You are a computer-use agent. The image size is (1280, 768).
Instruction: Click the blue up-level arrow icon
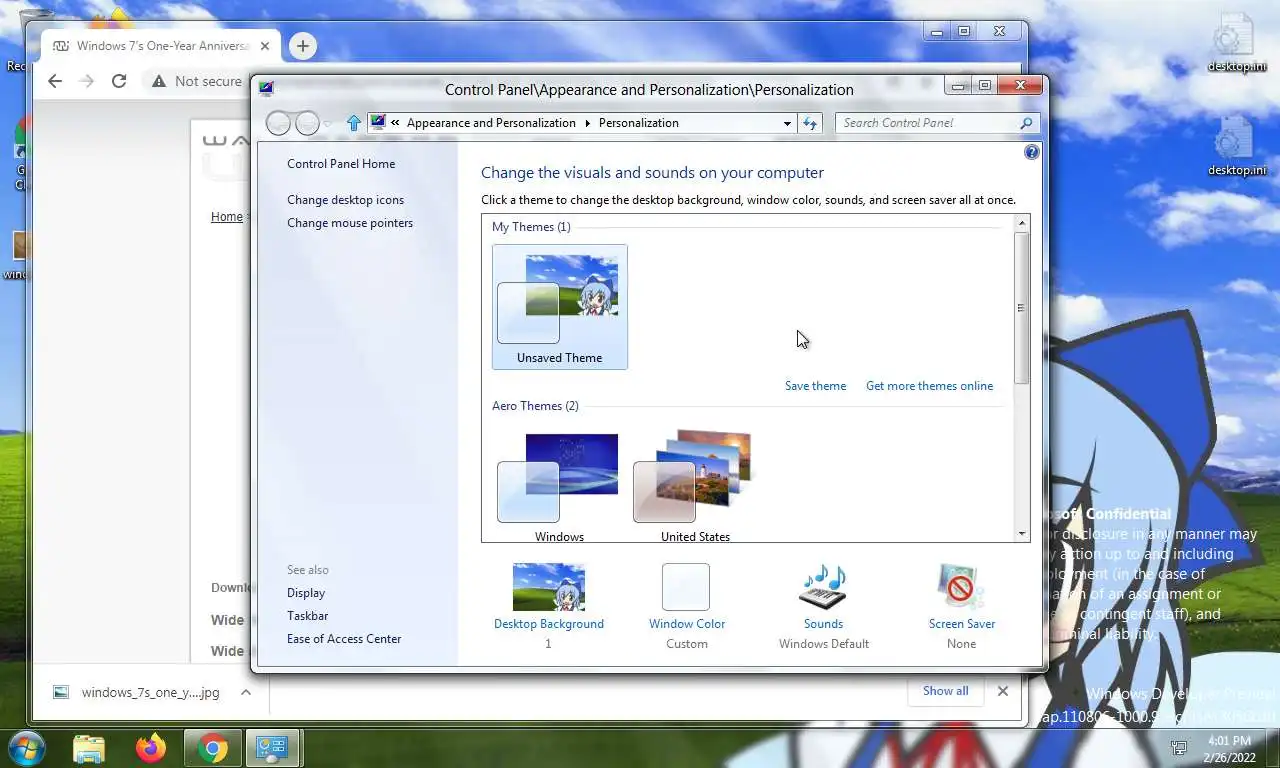(x=353, y=123)
